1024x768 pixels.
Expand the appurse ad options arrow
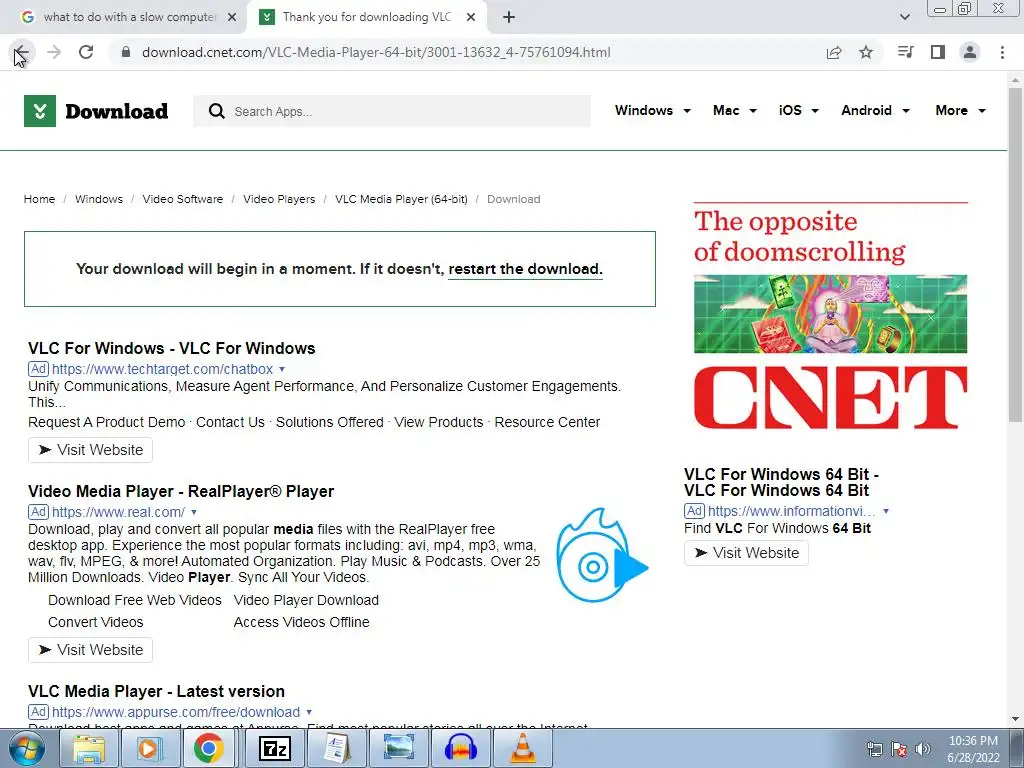pyautogui.click(x=309, y=712)
